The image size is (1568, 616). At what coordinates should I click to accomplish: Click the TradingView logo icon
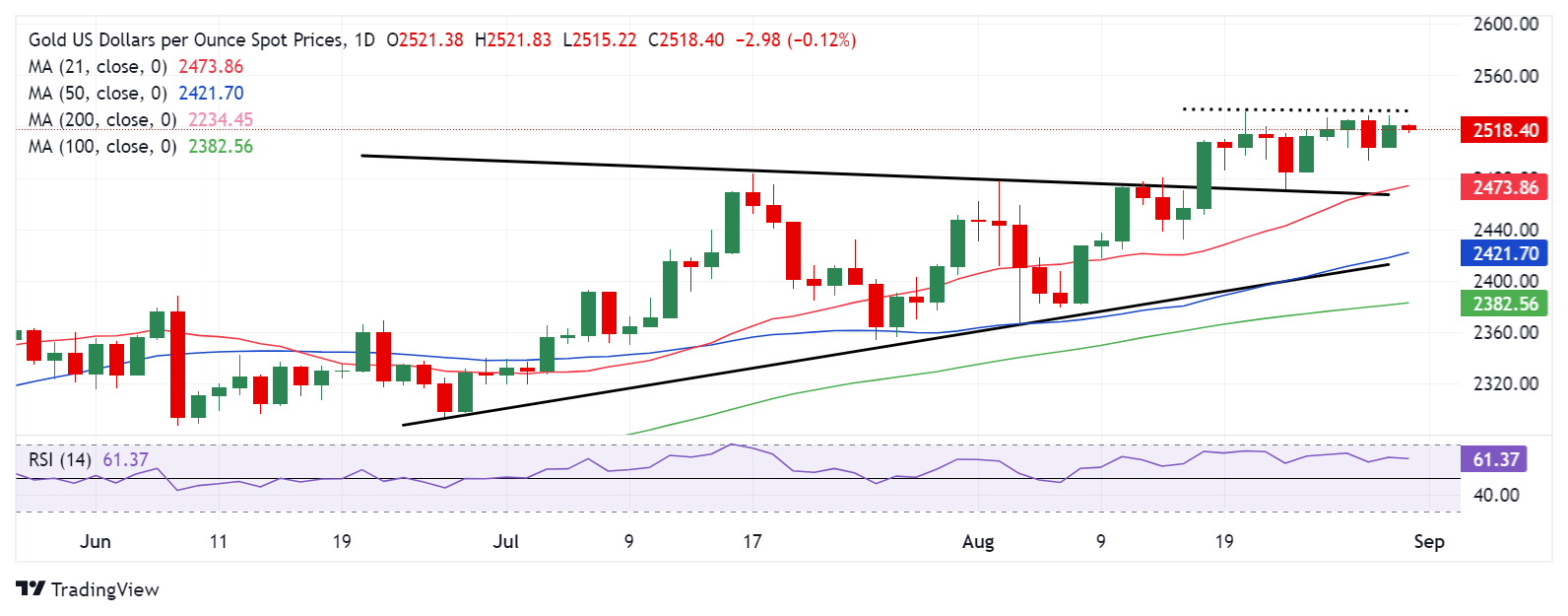pyautogui.click(x=31, y=588)
